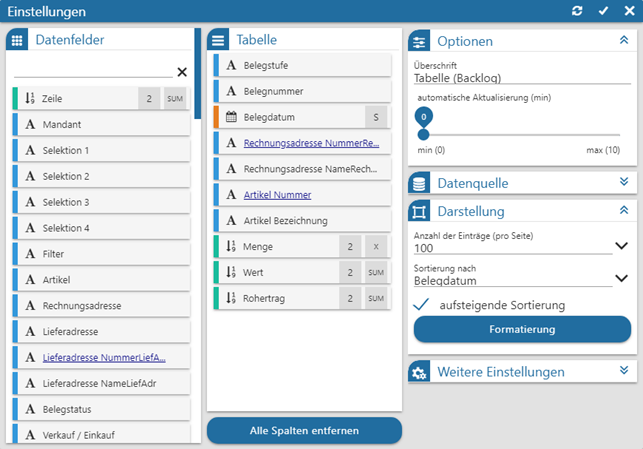Select Artikel Bezeichnung table column
643x449 pixels.
pos(300,220)
